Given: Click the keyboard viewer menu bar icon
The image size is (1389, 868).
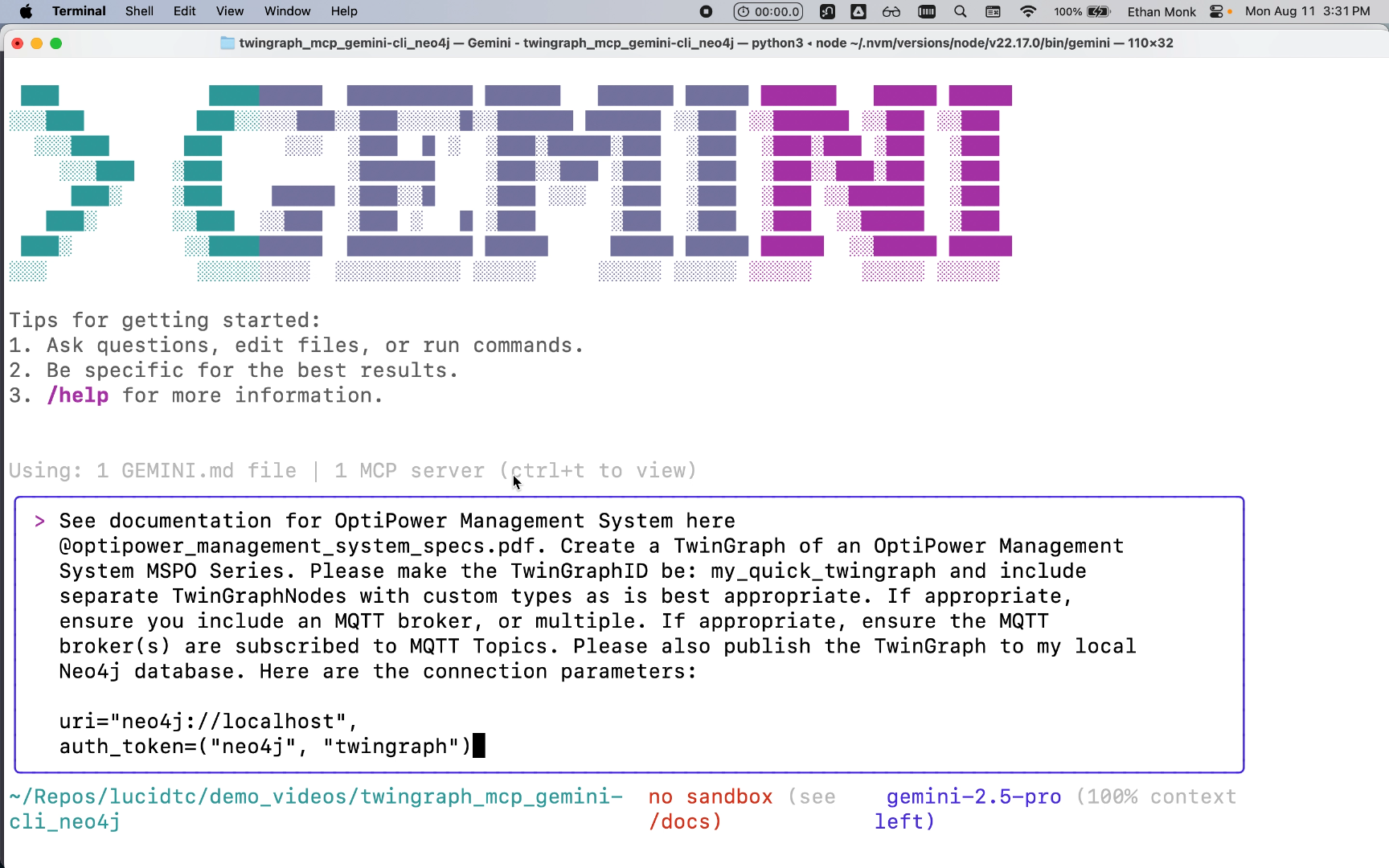Looking at the screenshot, I should (x=994, y=11).
